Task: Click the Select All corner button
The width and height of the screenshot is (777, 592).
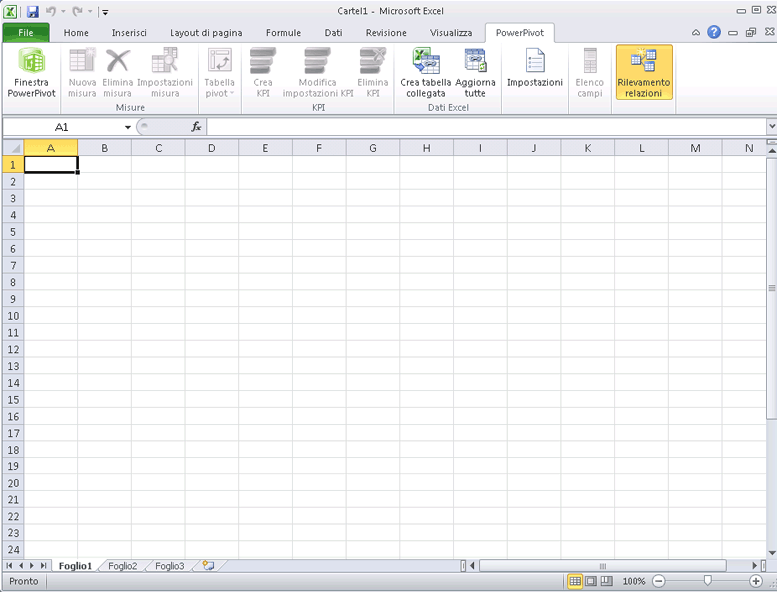Action: tap(13, 148)
